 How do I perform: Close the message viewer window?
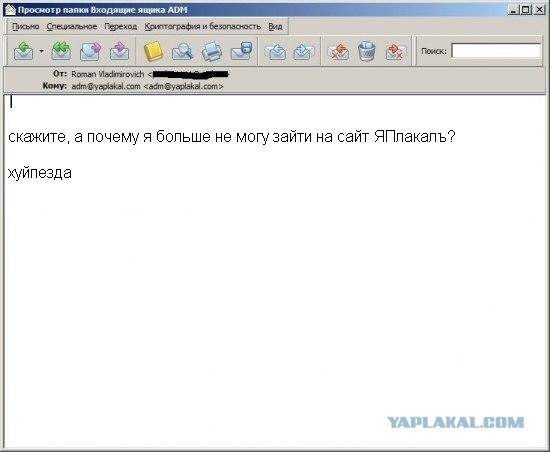(x=539, y=10)
